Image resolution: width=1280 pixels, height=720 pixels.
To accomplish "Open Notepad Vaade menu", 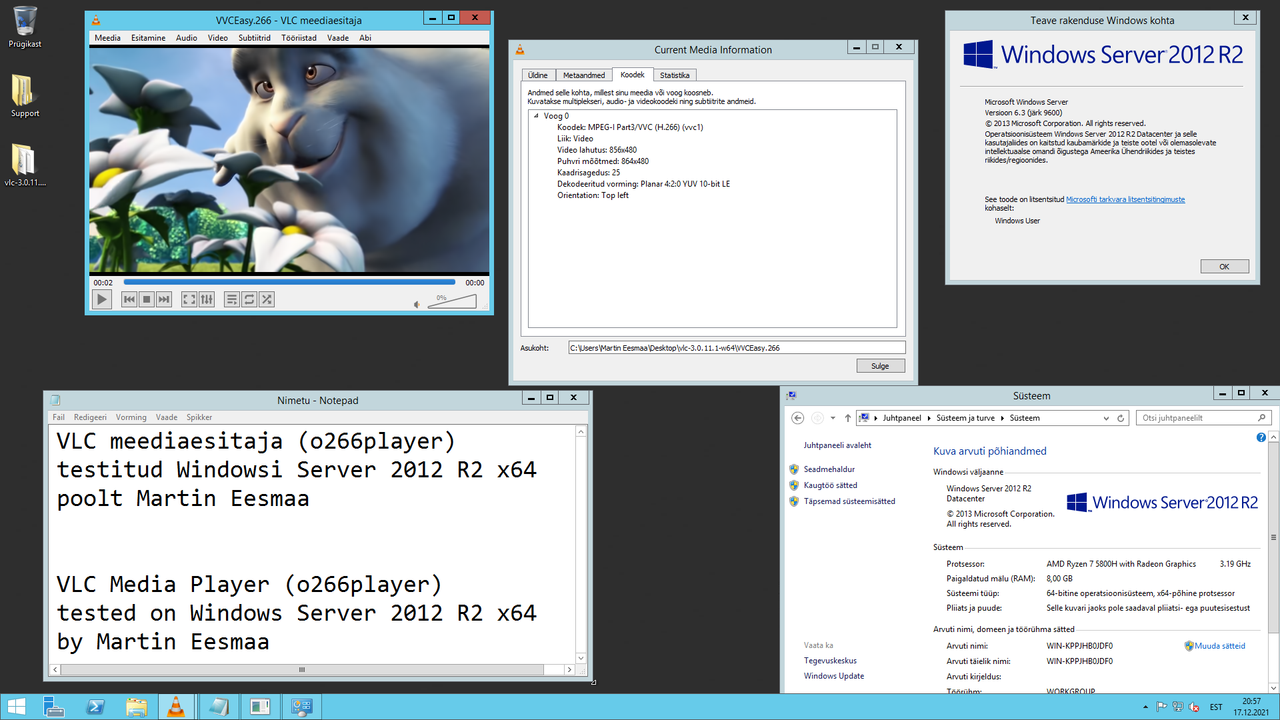I will pos(166,417).
